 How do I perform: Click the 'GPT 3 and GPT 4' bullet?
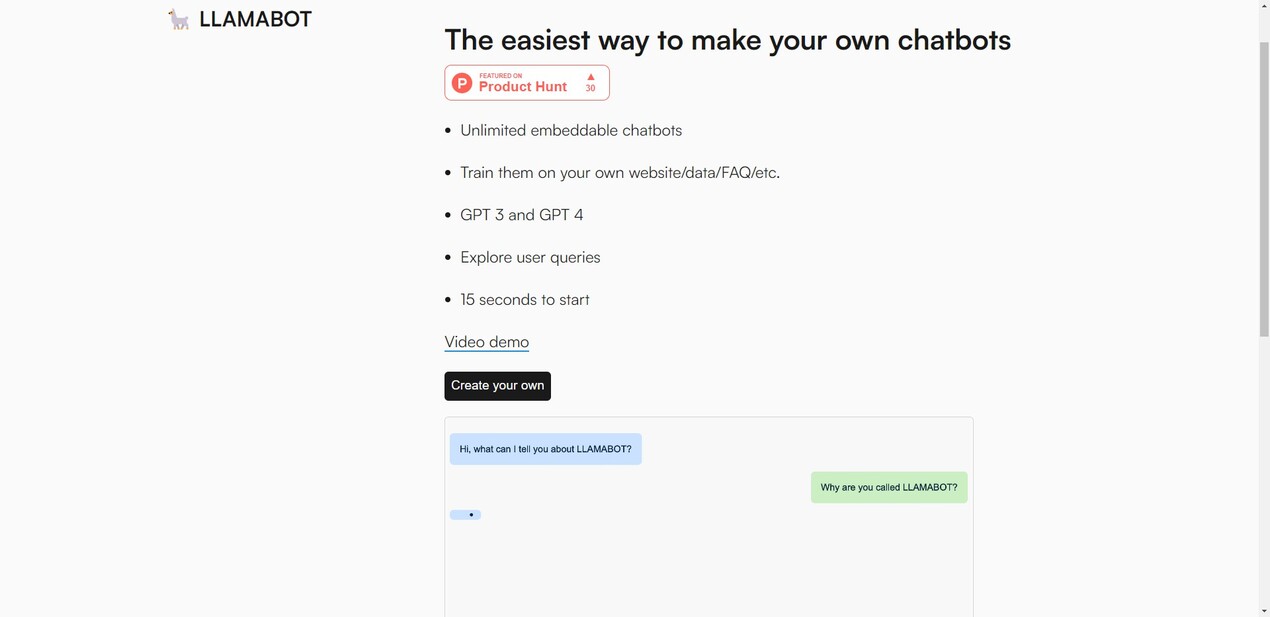[x=521, y=215]
